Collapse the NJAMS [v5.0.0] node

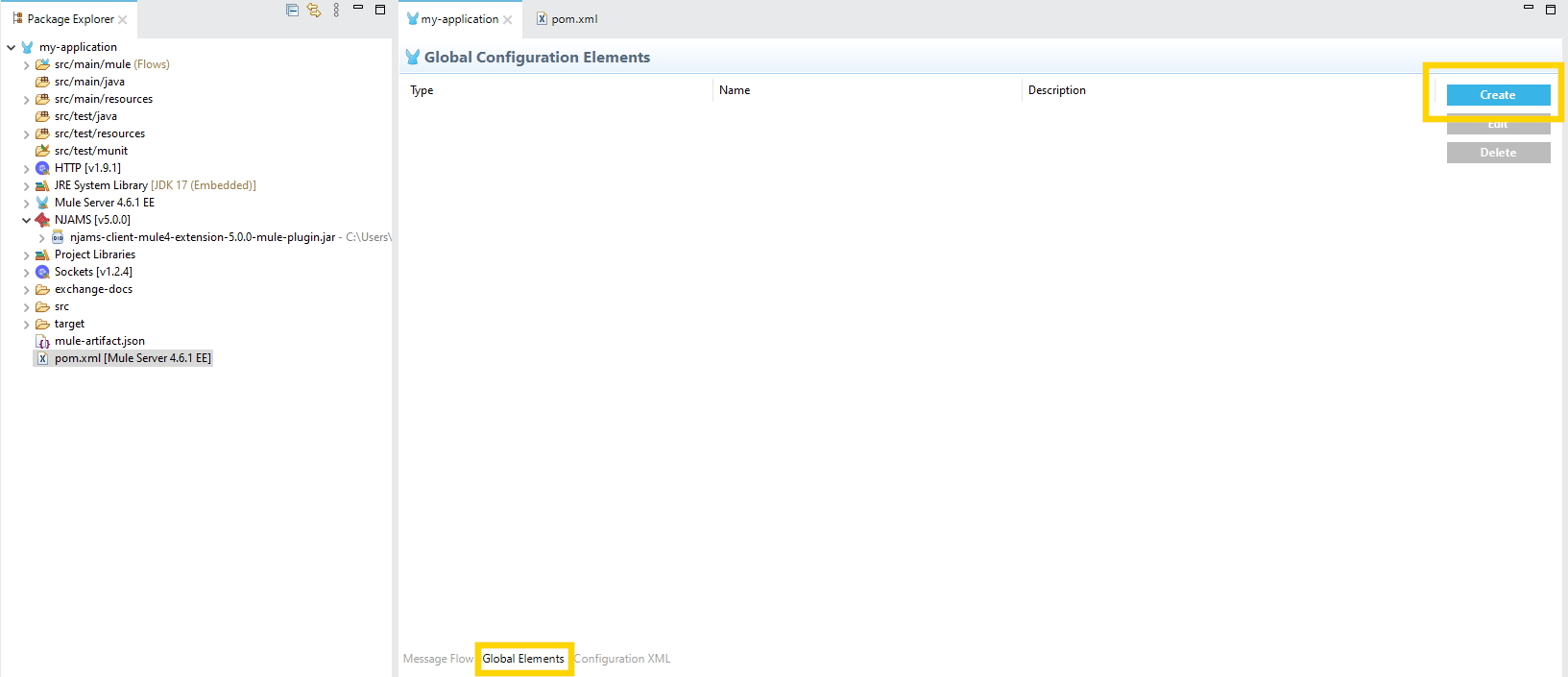(26, 220)
